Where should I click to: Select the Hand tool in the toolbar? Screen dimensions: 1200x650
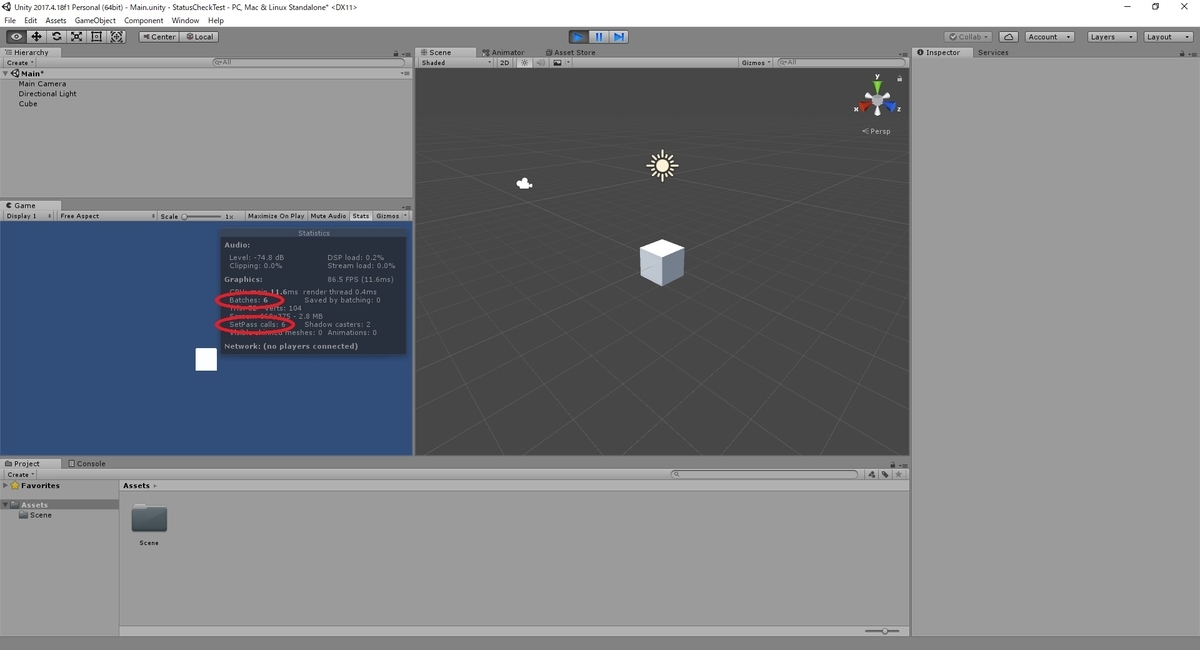(15, 36)
